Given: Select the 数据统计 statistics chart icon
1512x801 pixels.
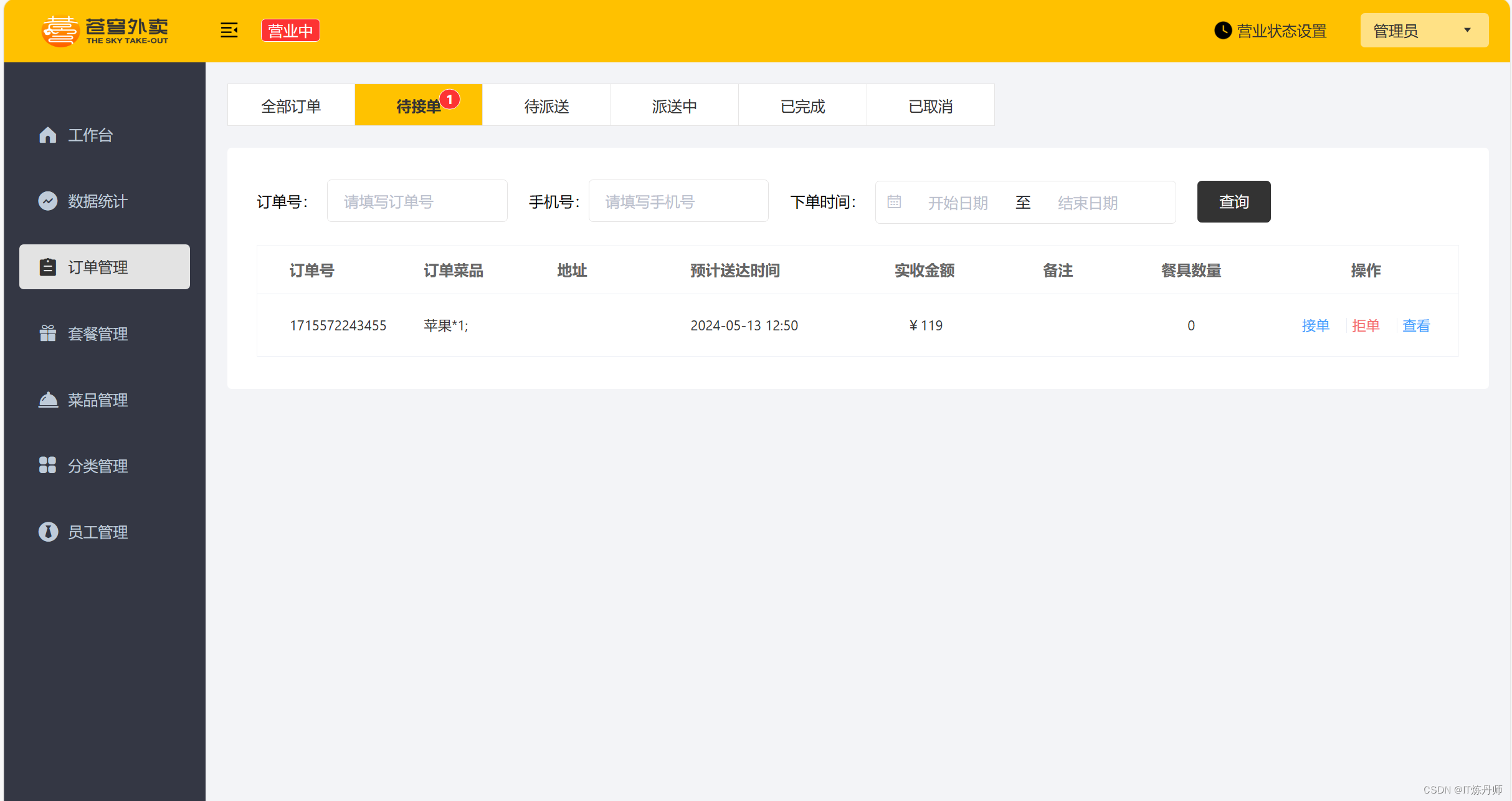Looking at the screenshot, I should 49,201.
